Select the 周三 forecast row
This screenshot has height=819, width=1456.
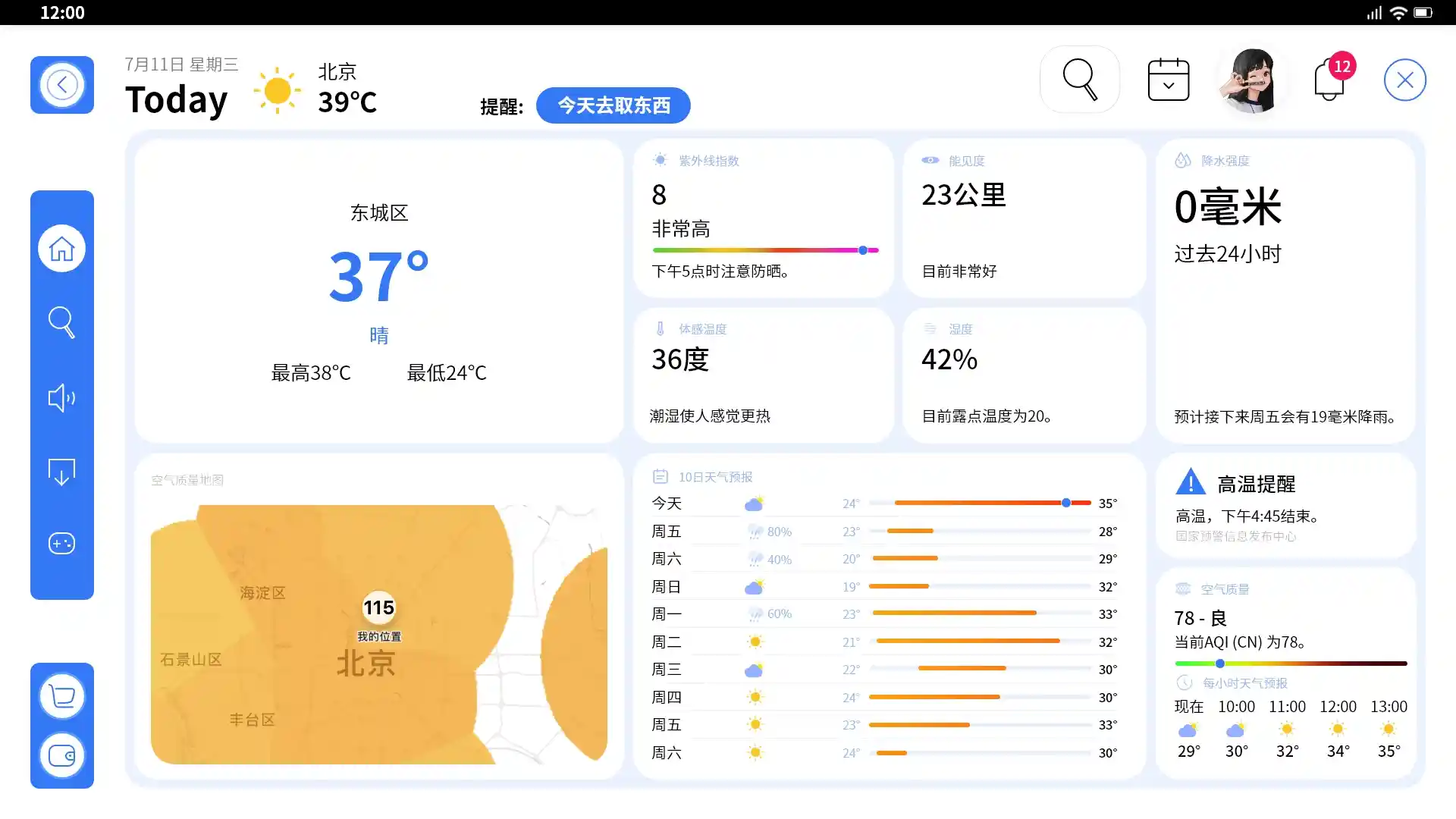[x=884, y=670]
